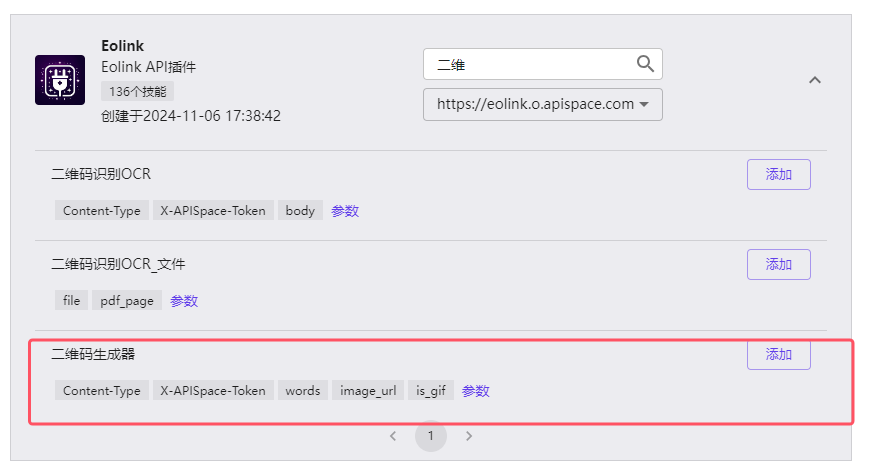
Task: Add the 二维码识别OCR_文件 skill
Action: point(778,264)
